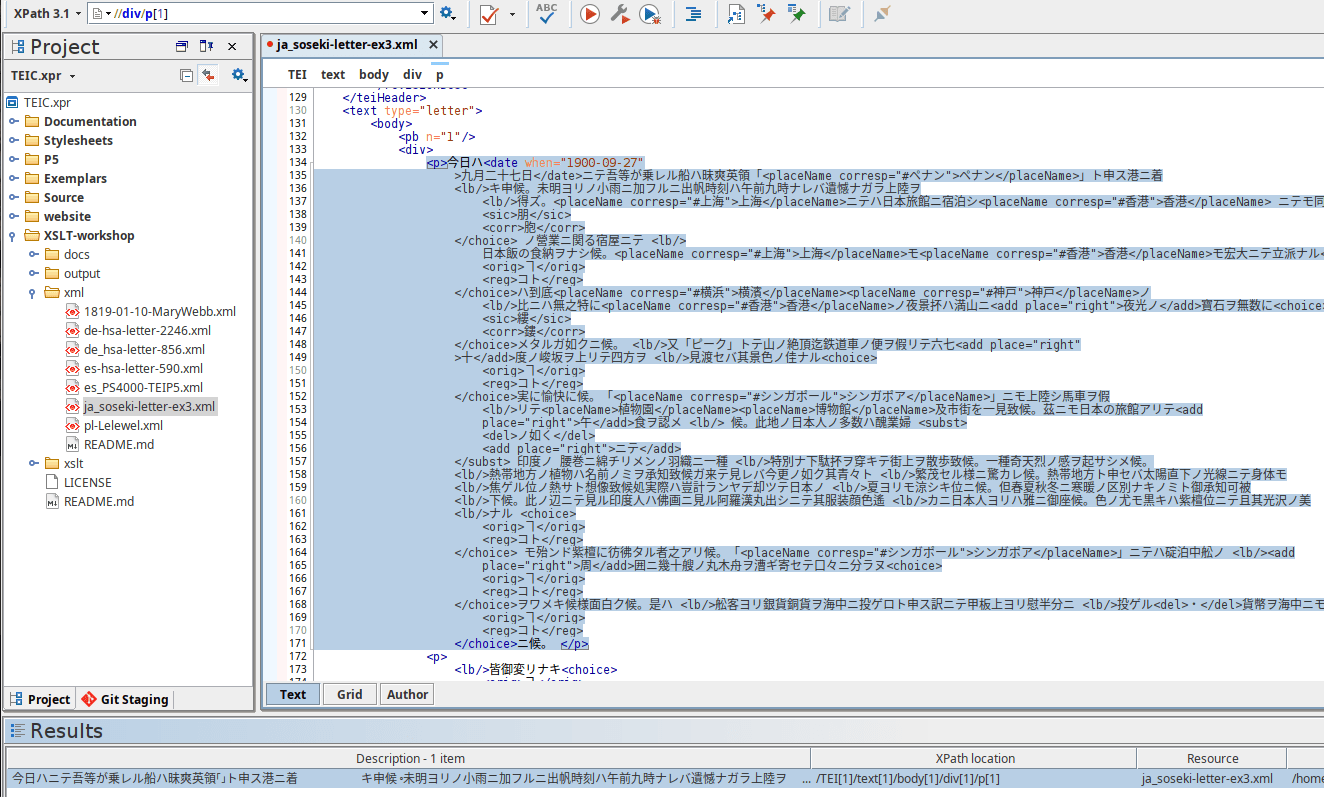Switch editor to Grid mode
The height and width of the screenshot is (797, 1324).
[x=350, y=695]
